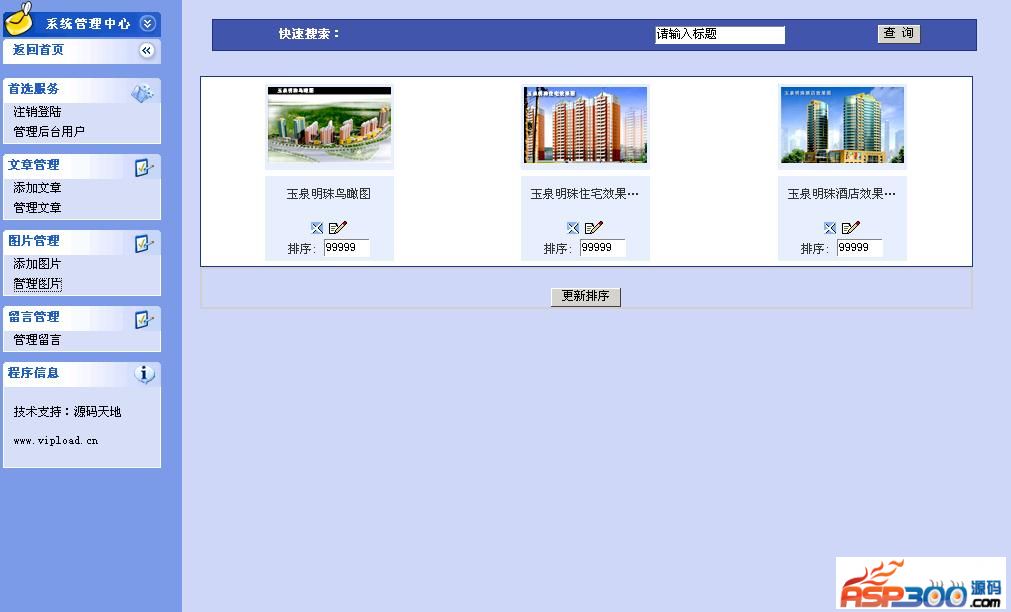Viewport: 1011px width, 612px height.
Task: Open the 玉泉明珠酒店效果 thumbnail
Action: 842,126
